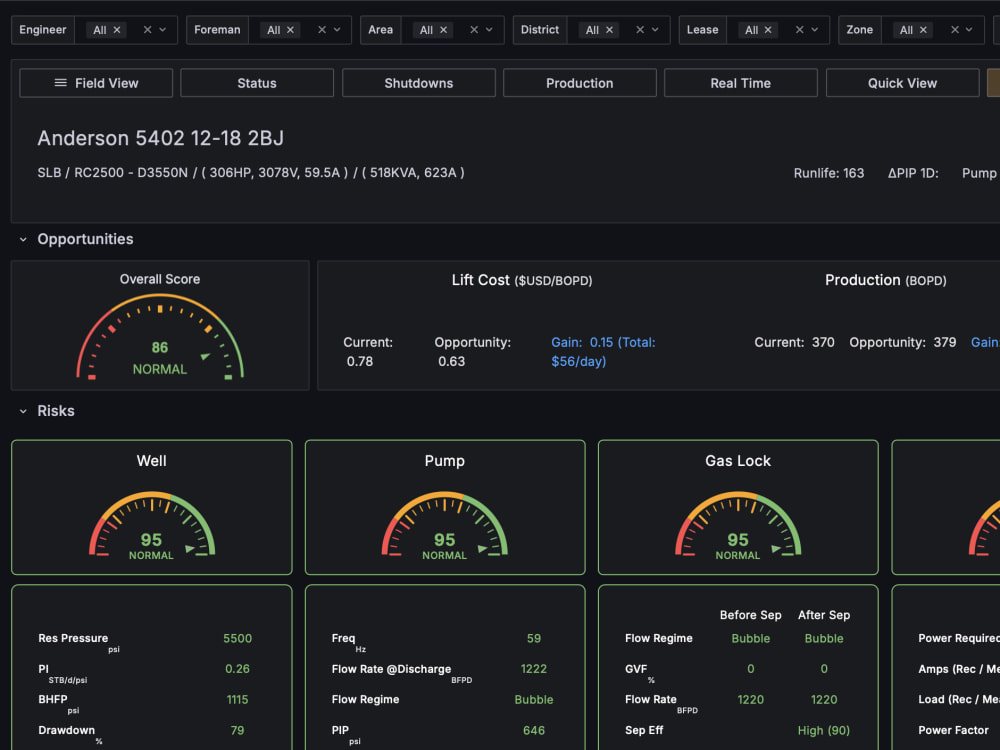Click the Res Pressure value 5500

[x=237, y=638]
